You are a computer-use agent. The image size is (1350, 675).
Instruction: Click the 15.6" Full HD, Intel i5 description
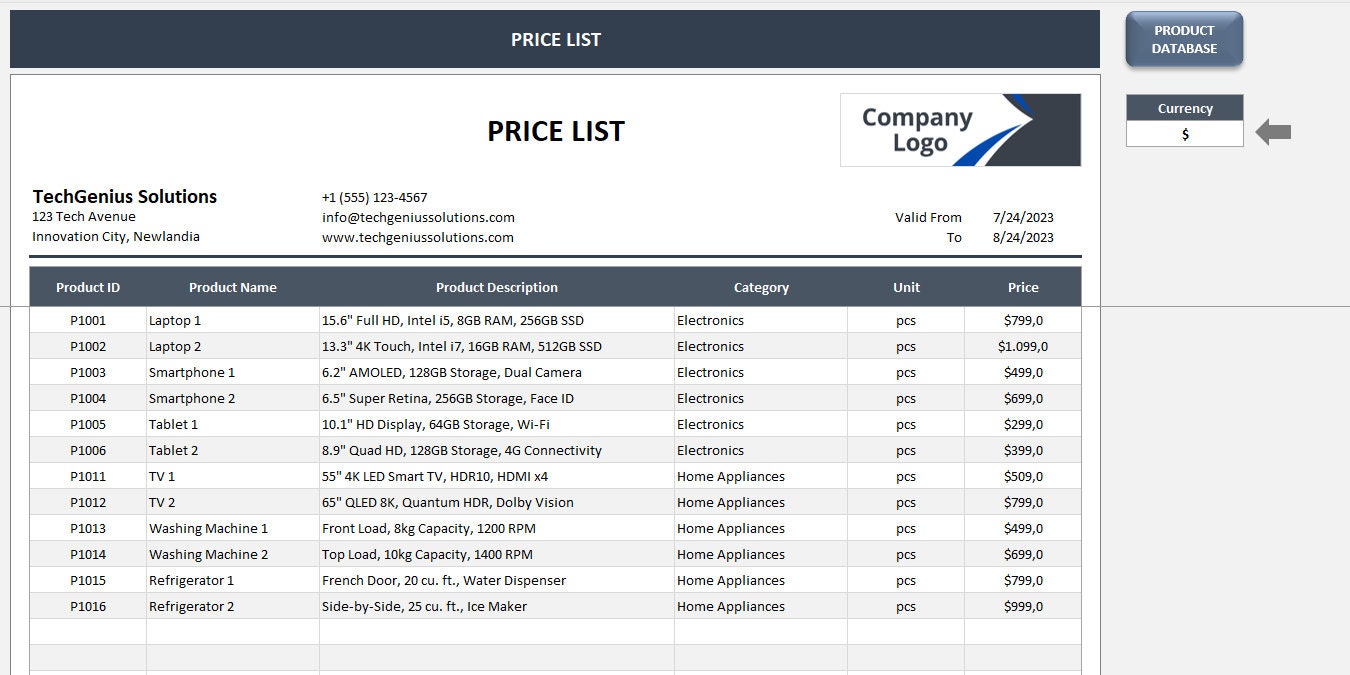click(497, 320)
